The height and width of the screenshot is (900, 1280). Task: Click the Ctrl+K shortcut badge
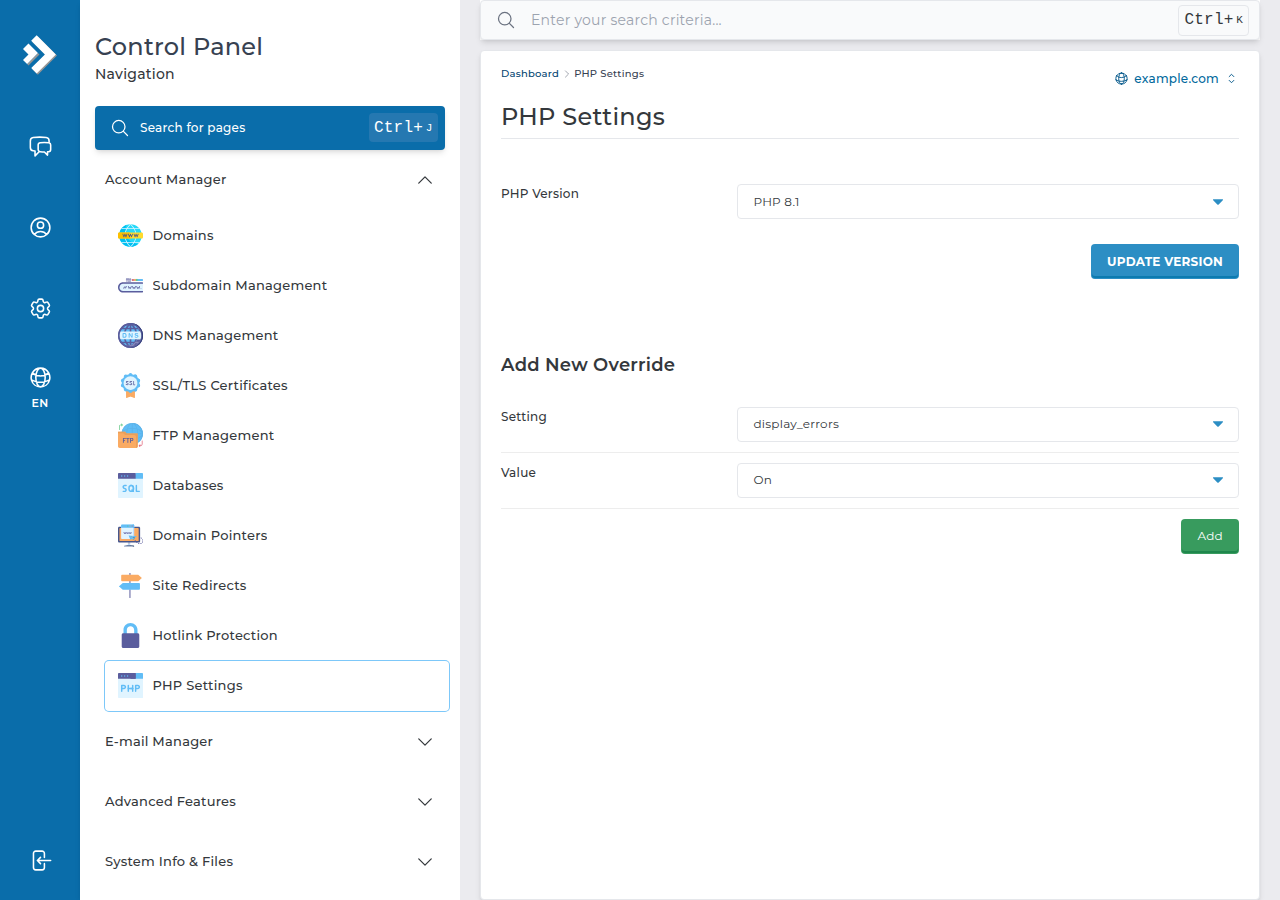click(x=1213, y=20)
